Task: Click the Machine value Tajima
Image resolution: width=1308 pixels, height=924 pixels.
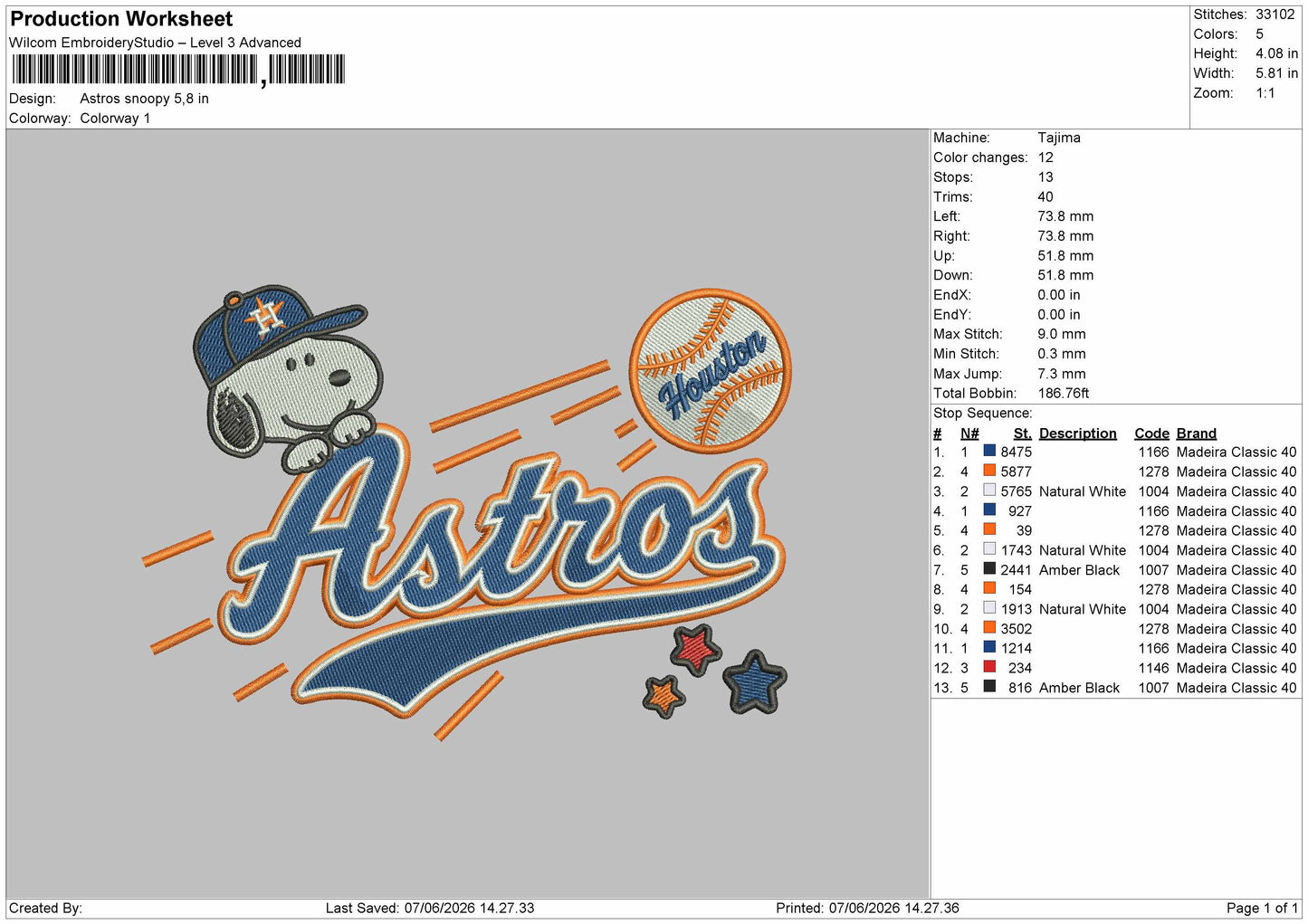Action: (1058, 138)
